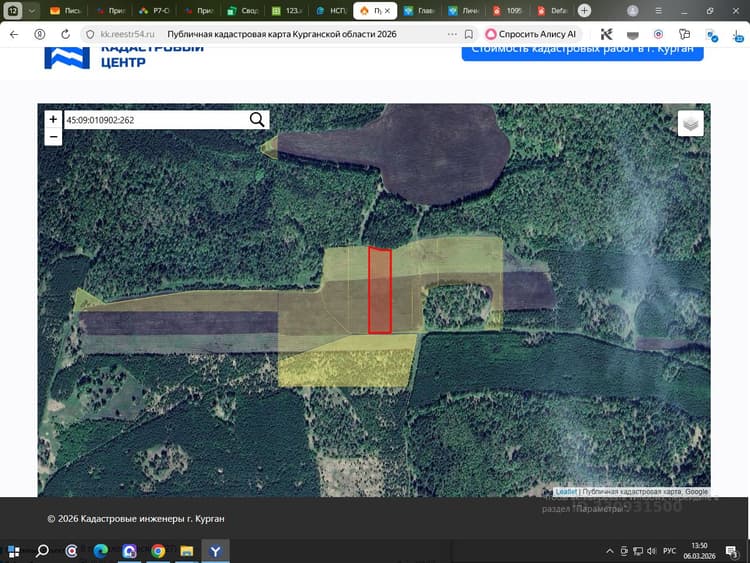Open the page actions three-dots menu
The width and height of the screenshot is (750, 563).
452,34
